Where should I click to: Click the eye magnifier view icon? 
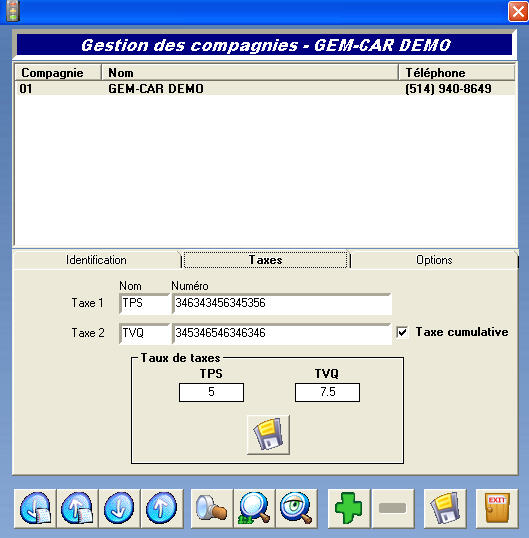click(296, 508)
